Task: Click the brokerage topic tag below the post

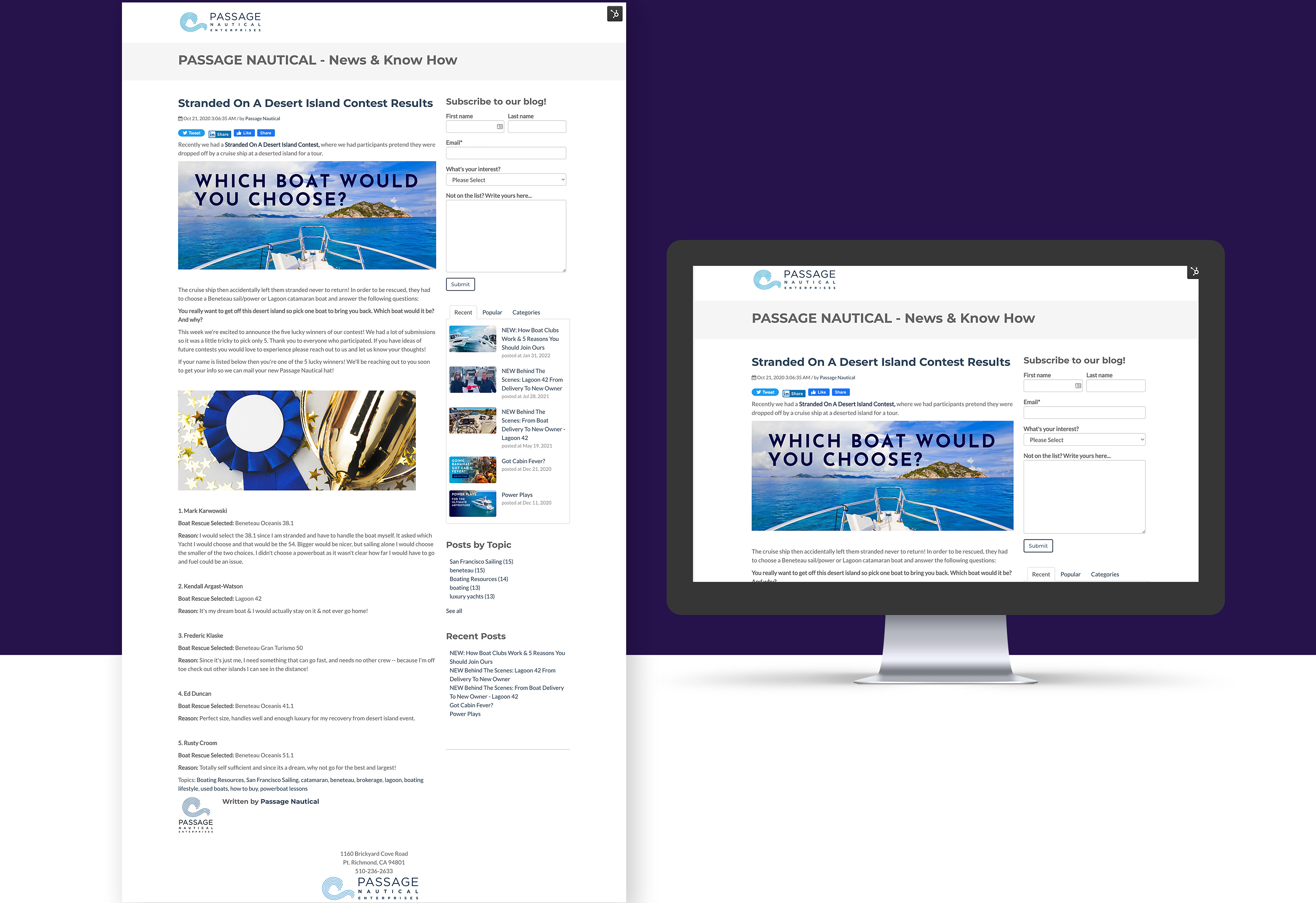Action: point(369,780)
